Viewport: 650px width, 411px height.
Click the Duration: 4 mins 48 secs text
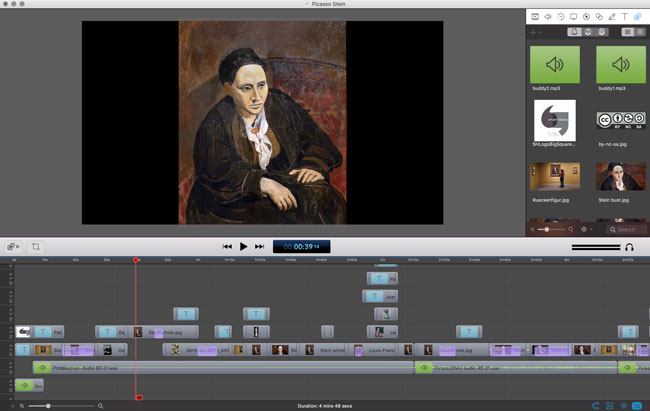pyautogui.click(x=325, y=406)
